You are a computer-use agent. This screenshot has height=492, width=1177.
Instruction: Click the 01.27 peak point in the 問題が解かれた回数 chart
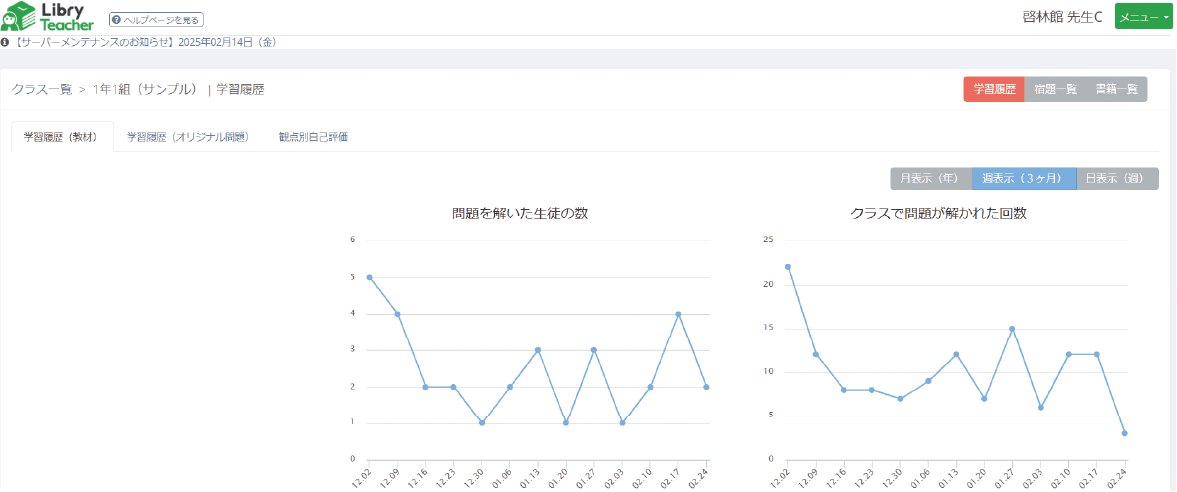pos(1012,328)
